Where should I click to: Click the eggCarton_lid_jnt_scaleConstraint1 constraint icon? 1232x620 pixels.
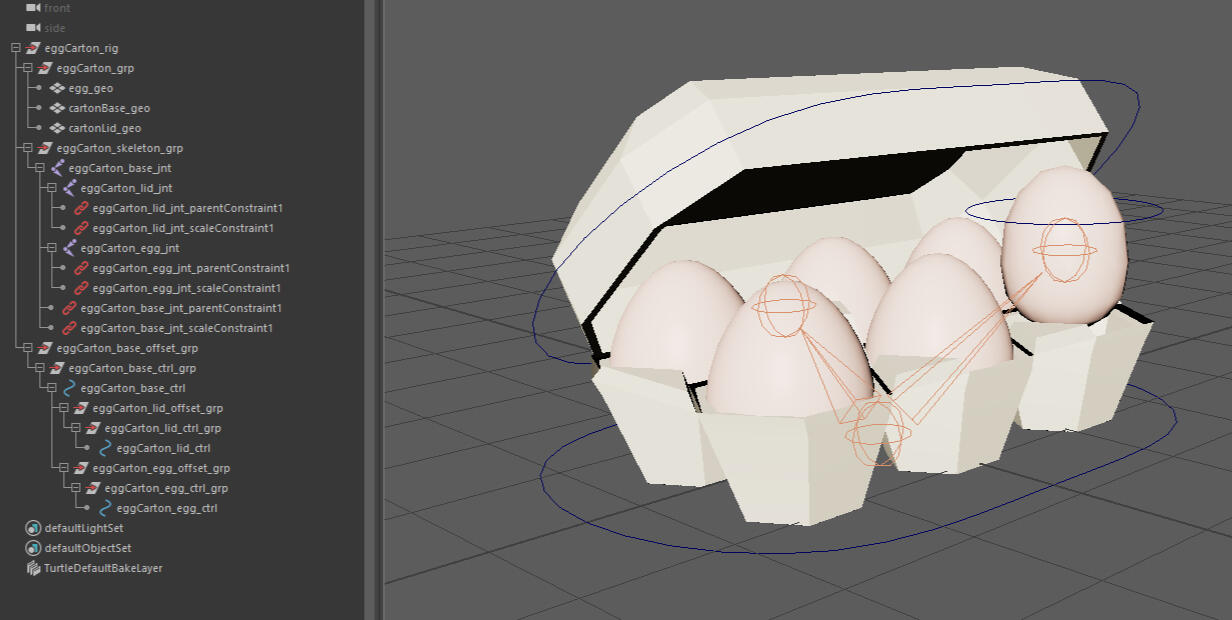point(81,228)
